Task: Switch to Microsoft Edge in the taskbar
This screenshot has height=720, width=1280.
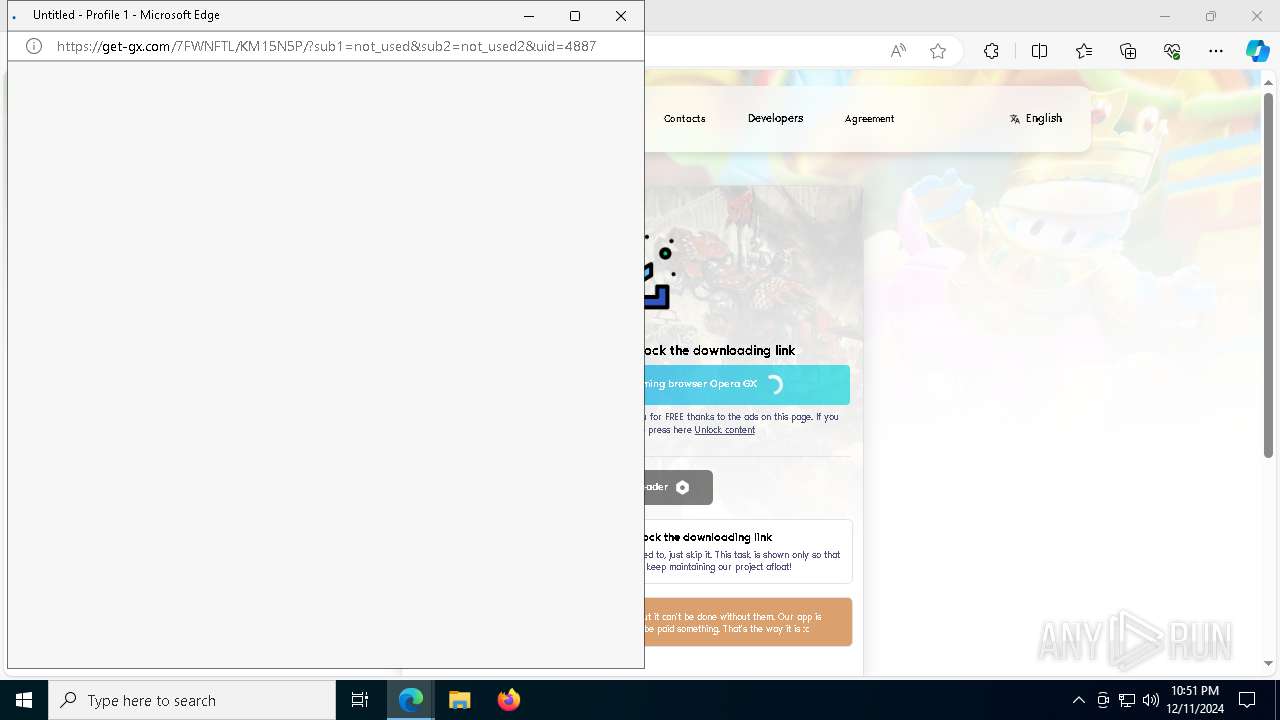Action: (411, 700)
